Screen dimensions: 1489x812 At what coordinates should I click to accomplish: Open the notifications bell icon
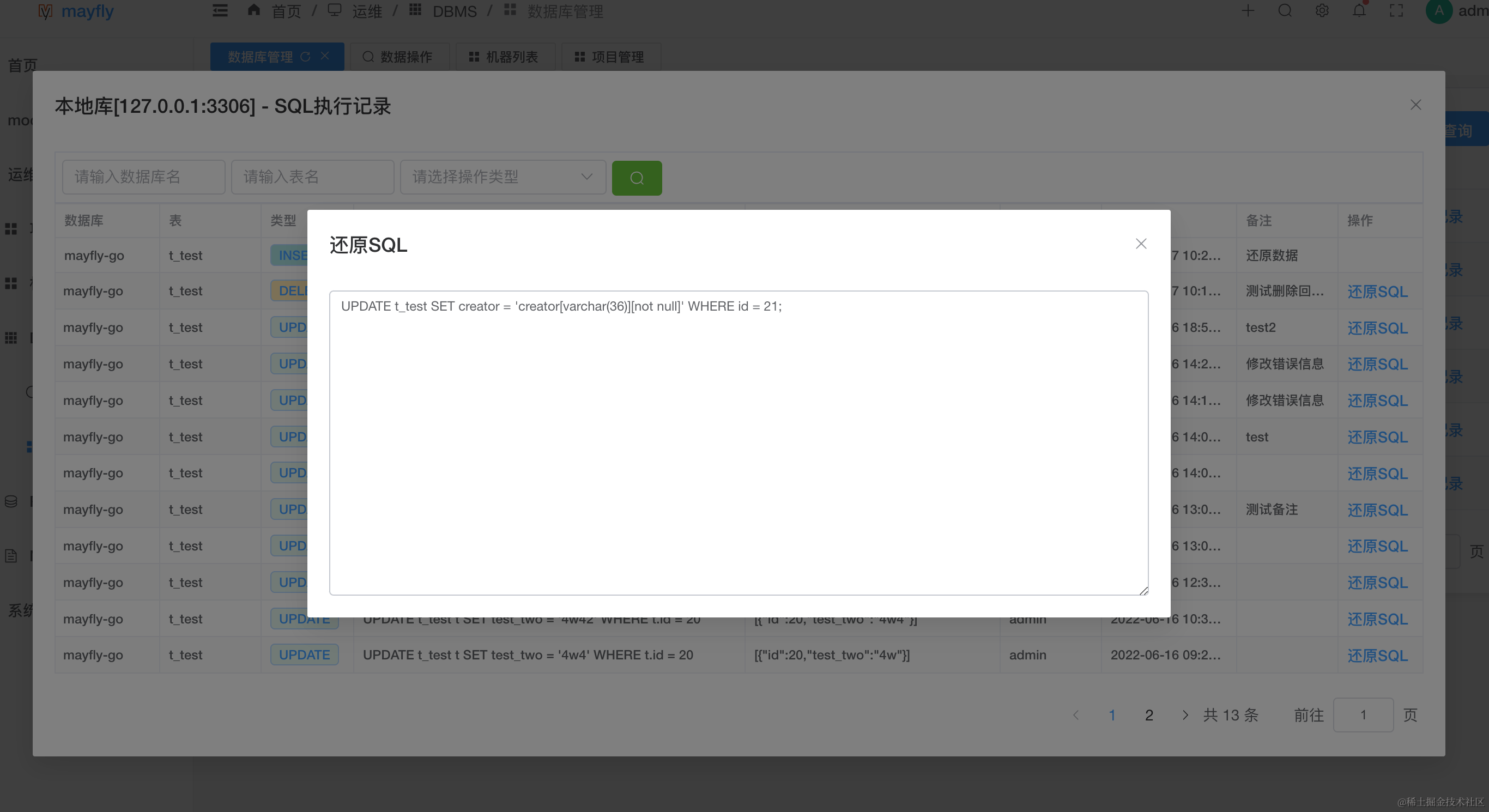click(1359, 10)
